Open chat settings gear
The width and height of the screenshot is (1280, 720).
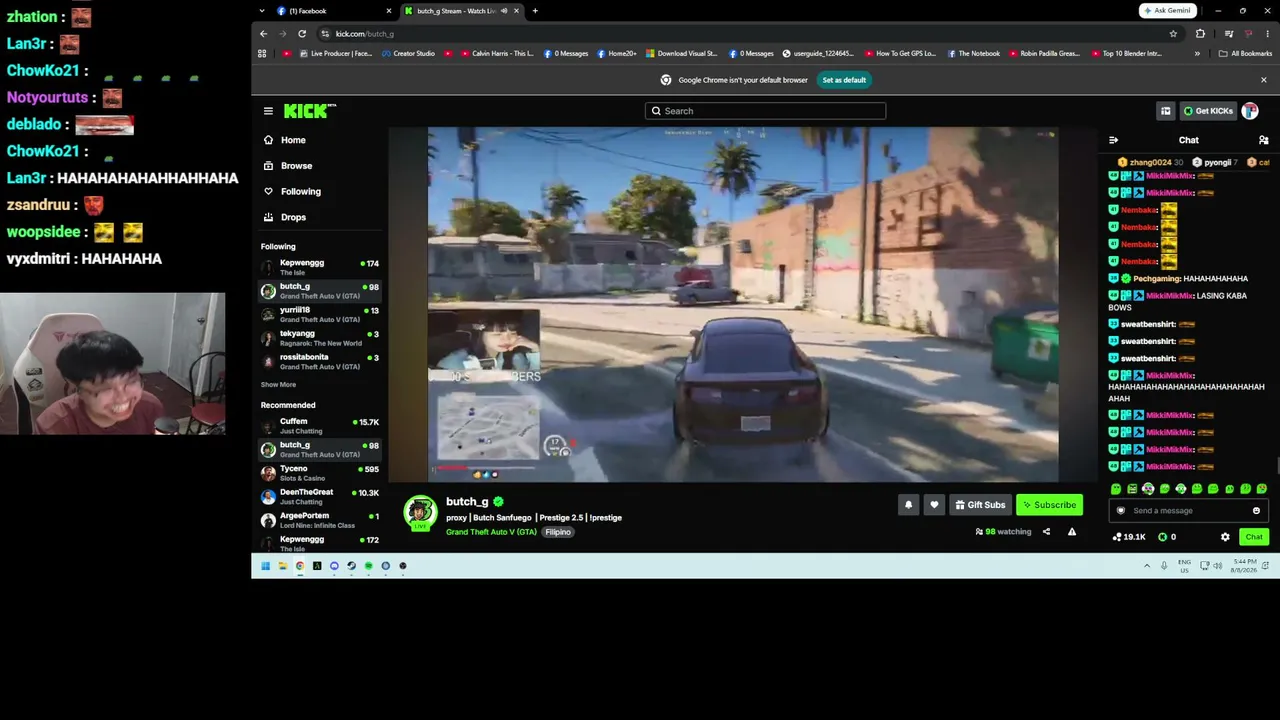[x=1225, y=537]
